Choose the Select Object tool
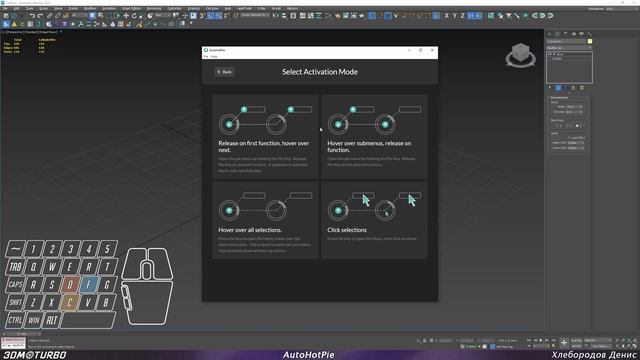This screenshot has height=360, width=640. (x=93, y=16)
